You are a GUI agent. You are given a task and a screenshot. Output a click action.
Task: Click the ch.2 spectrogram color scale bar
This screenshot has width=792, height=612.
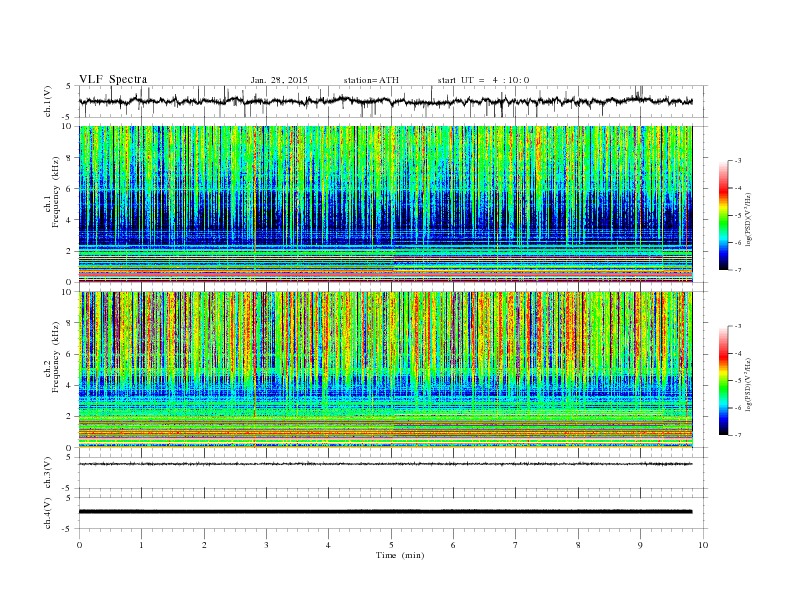724,381
